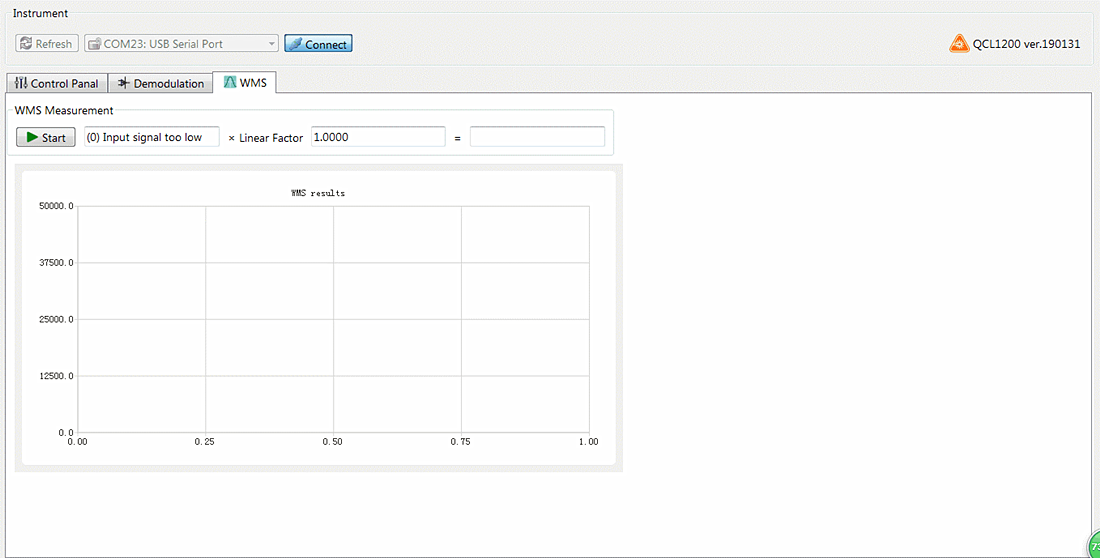Viewport: 1100px width, 558px height.
Task: Click the empty result field after equals sign
Action: coord(537,137)
